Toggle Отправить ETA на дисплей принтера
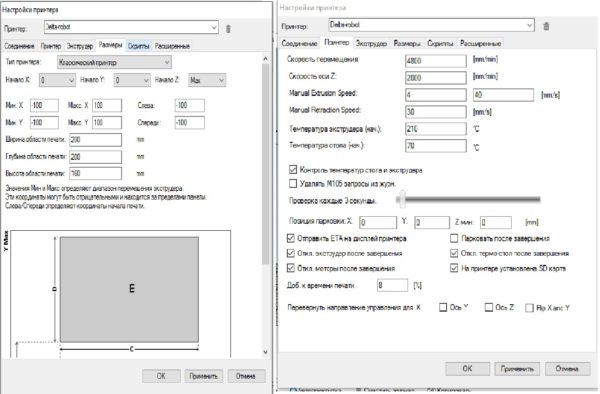 291,238
